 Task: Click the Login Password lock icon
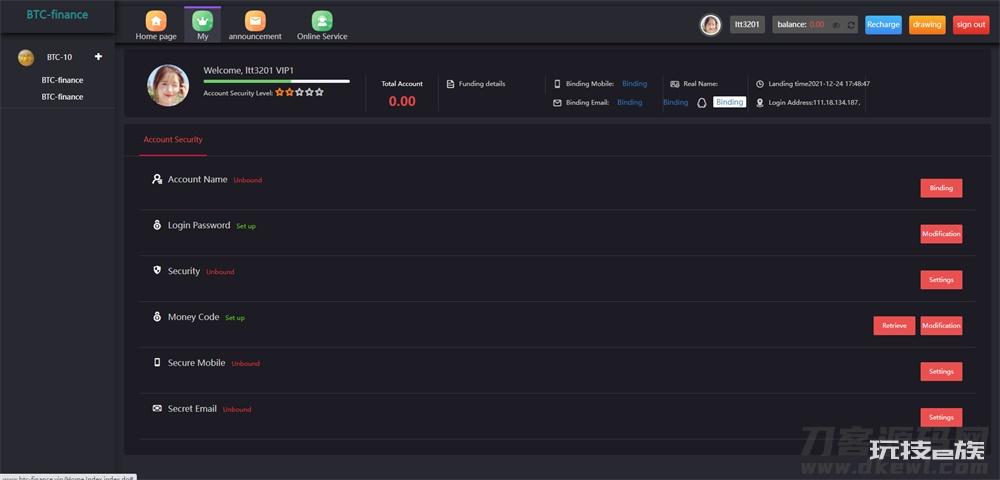(157, 225)
